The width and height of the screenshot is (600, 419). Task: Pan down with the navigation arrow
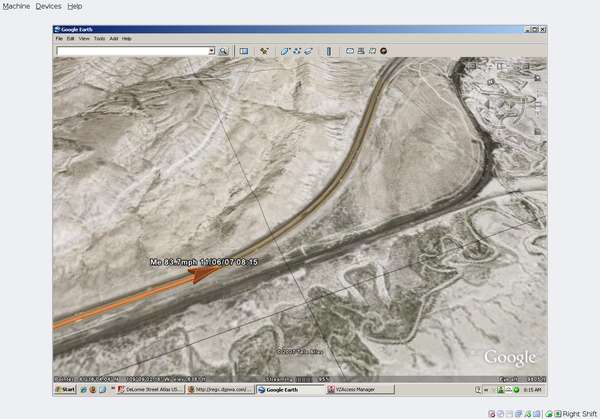500,117
